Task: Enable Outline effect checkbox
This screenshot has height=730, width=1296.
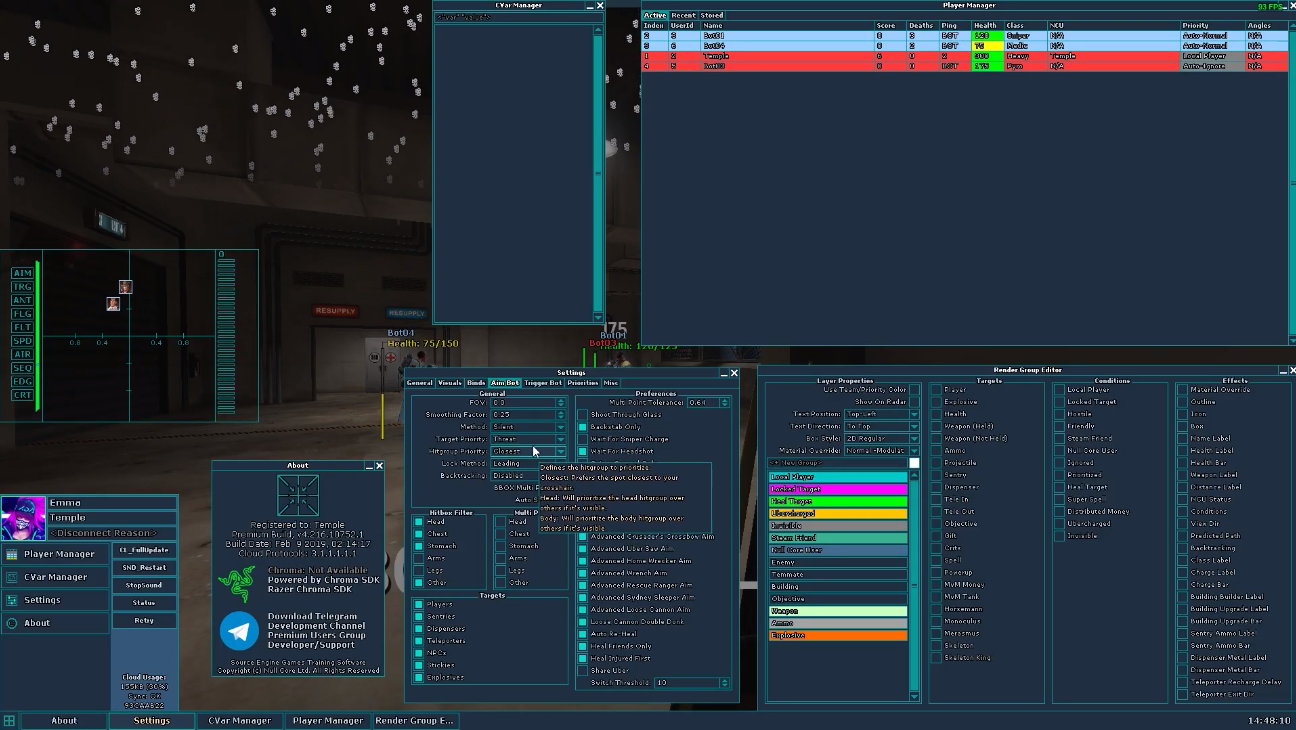Action: tap(1182, 402)
